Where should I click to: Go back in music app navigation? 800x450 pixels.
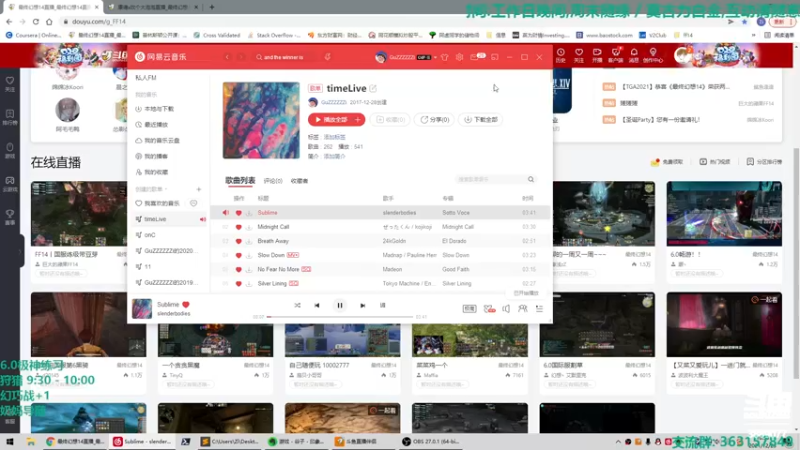(x=228, y=57)
